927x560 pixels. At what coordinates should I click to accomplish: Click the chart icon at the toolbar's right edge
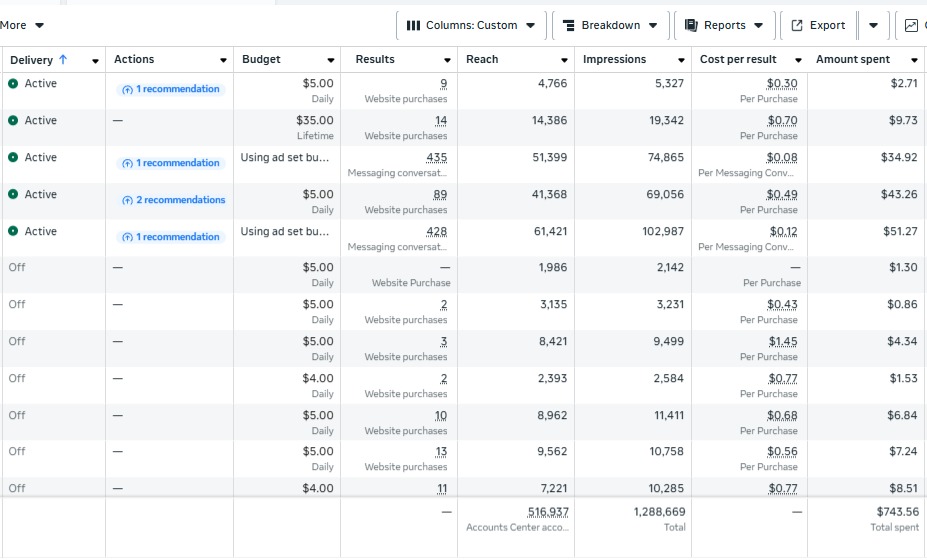911,26
